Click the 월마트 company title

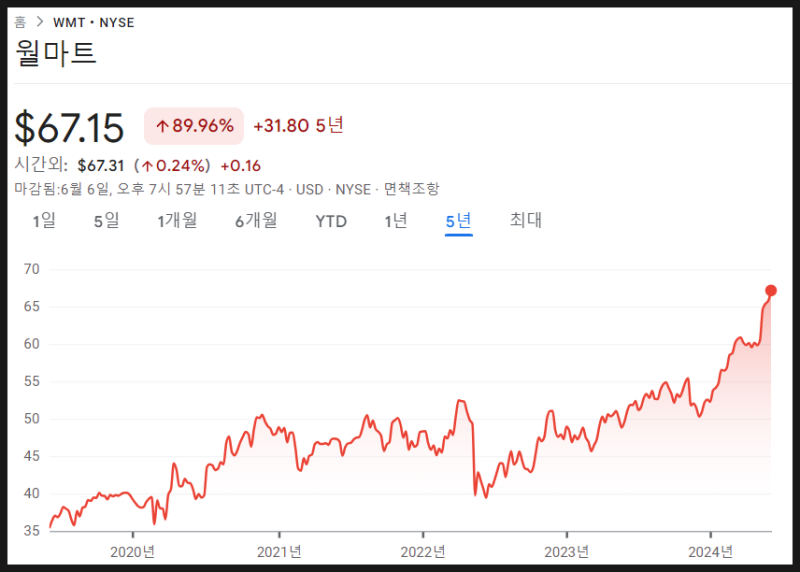click(x=56, y=53)
